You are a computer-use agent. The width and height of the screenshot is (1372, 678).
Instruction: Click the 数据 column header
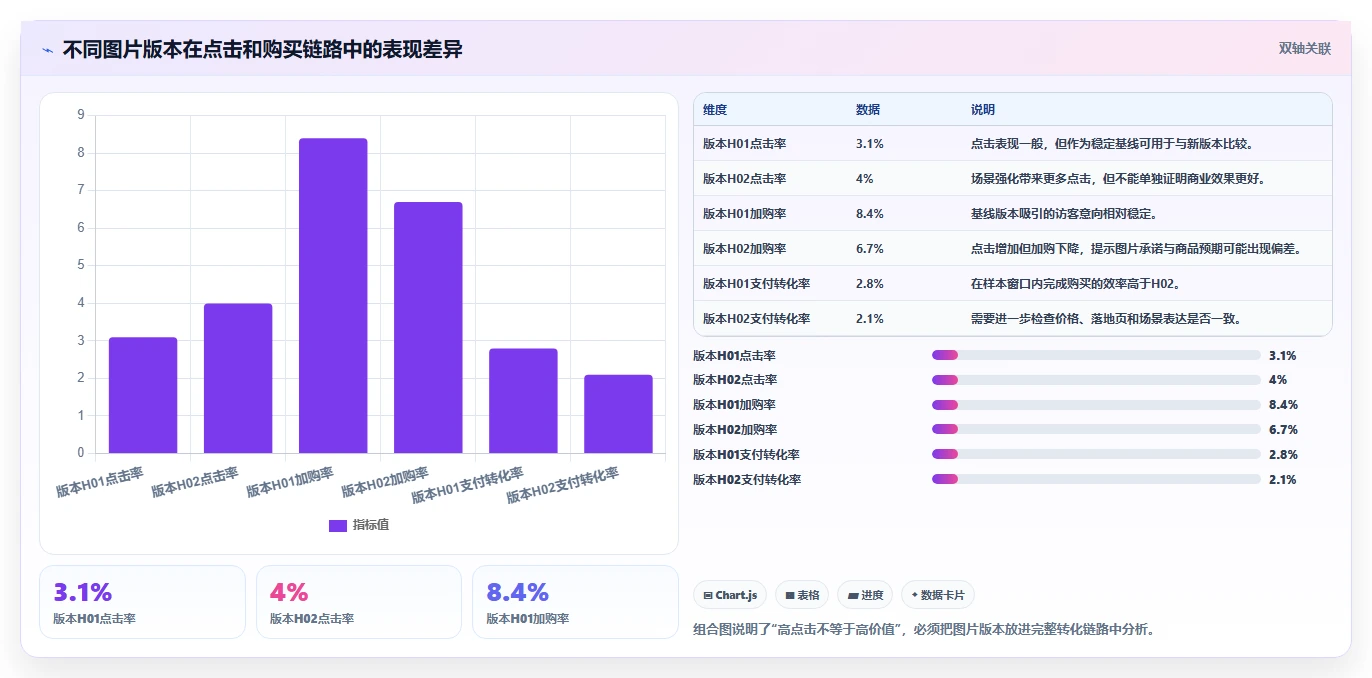pyautogui.click(x=868, y=110)
